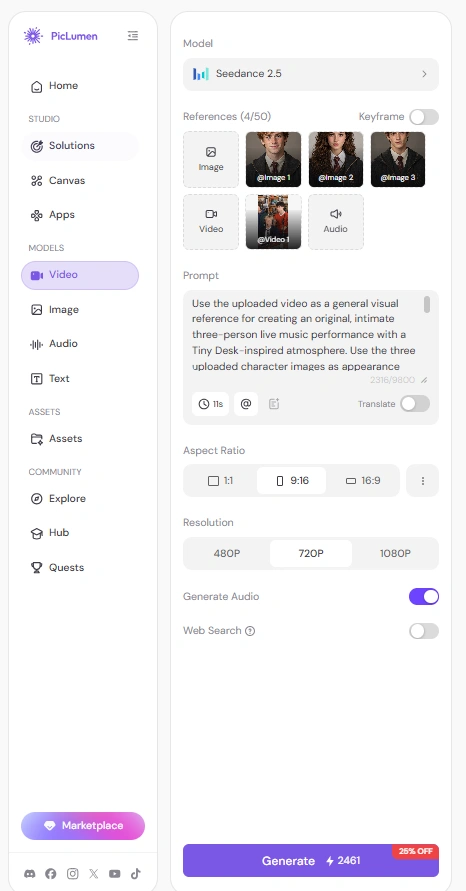
Task: Click the Web Search help icon
Action: point(249,631)
